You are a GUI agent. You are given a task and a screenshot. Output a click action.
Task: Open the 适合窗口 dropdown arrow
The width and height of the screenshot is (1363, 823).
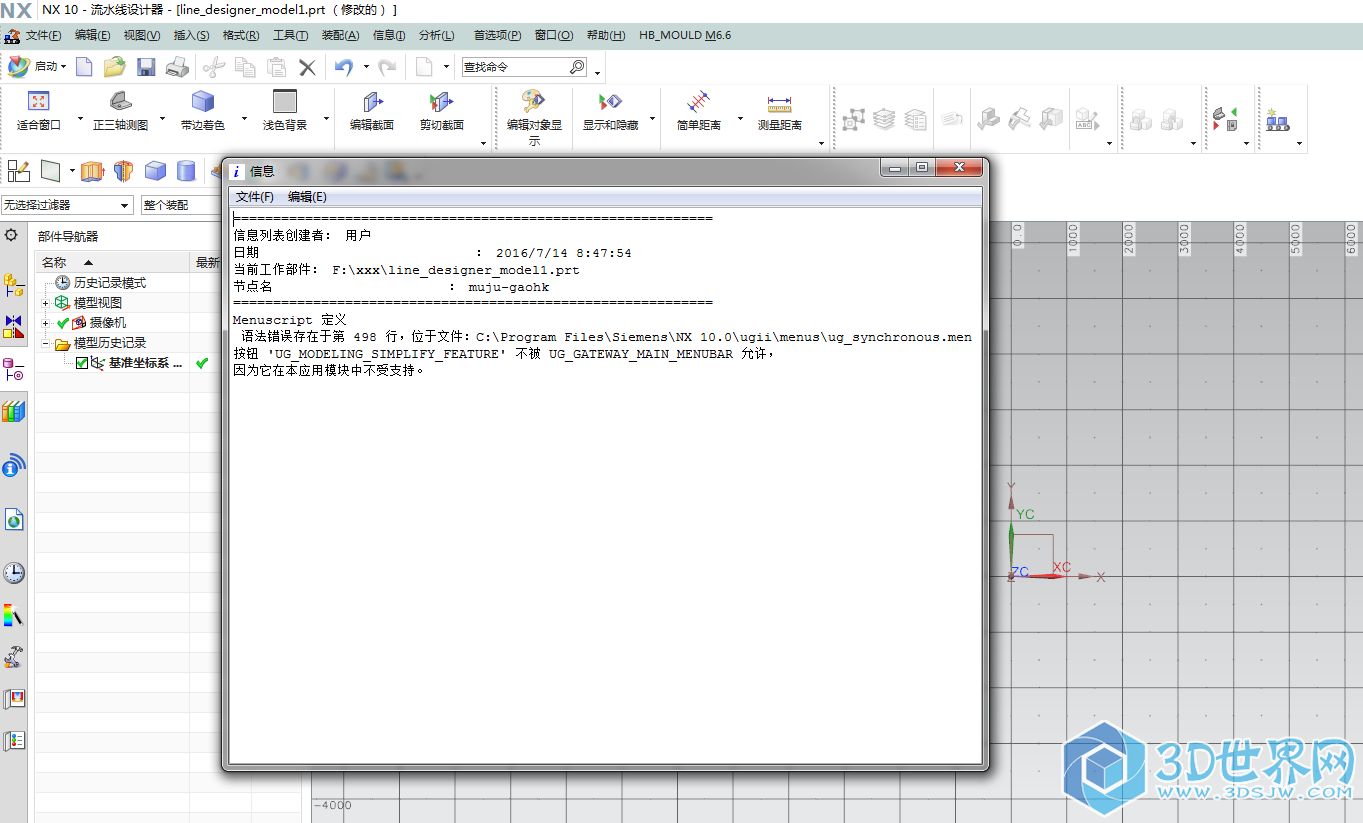pos(80,119)
